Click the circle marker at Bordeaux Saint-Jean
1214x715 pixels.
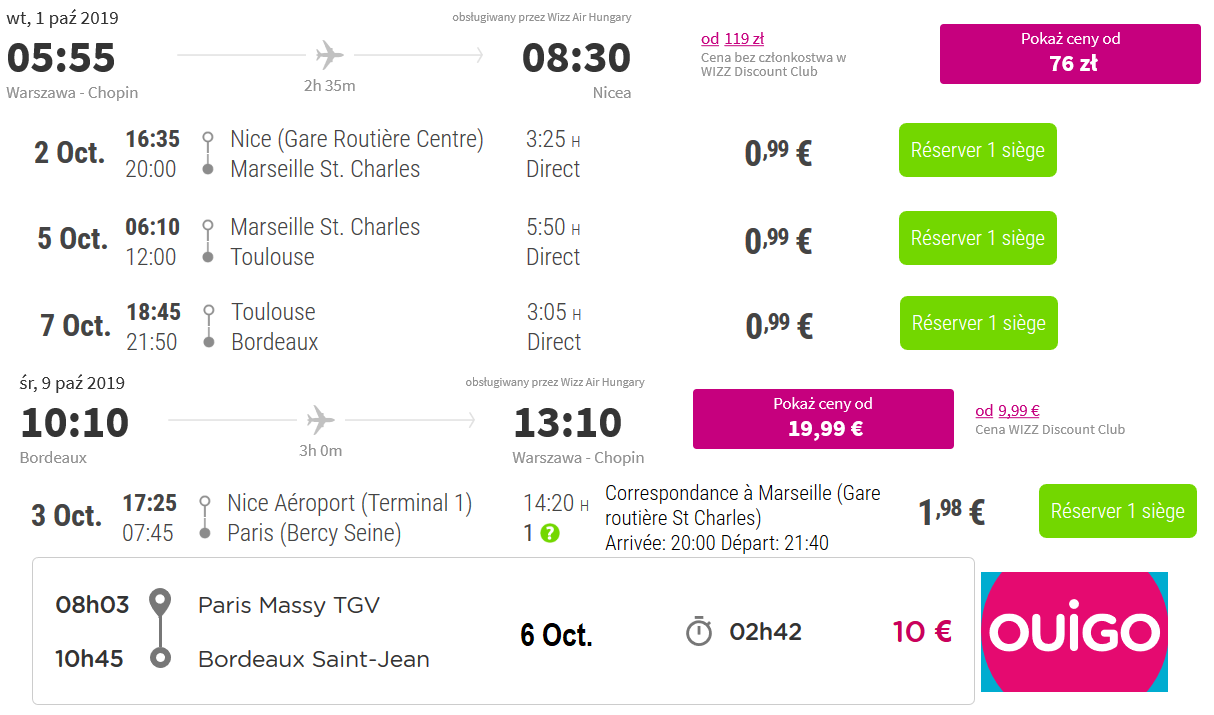pyautogui.click(x=159, y=658)
